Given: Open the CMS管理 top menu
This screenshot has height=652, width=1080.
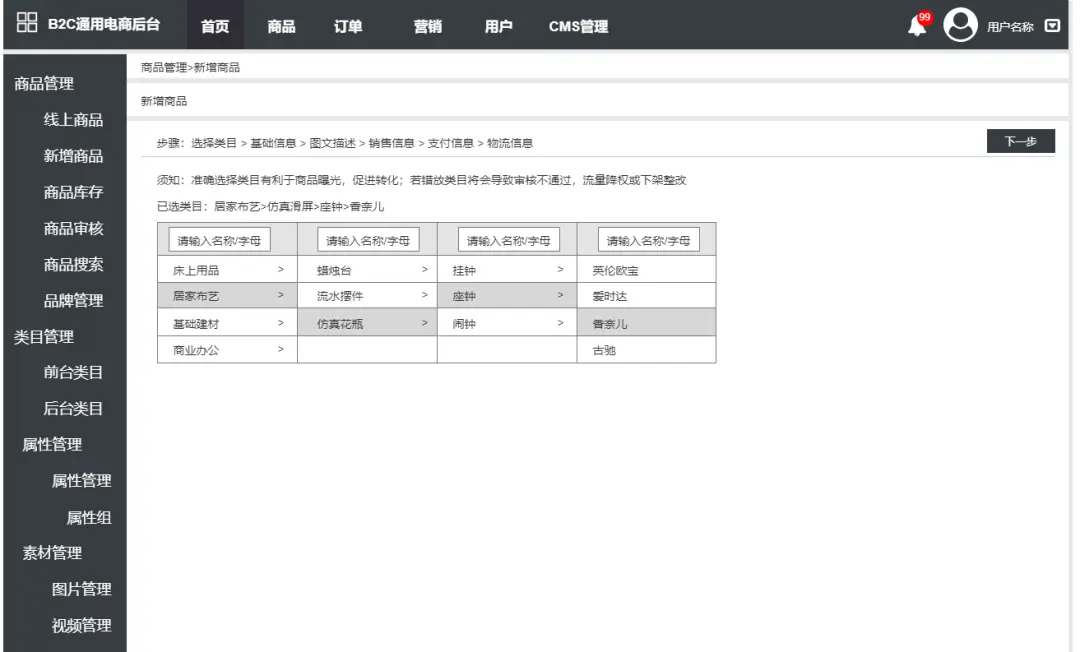Looking at the screenshot, I should pyautogui.click(x=579, y=26).
